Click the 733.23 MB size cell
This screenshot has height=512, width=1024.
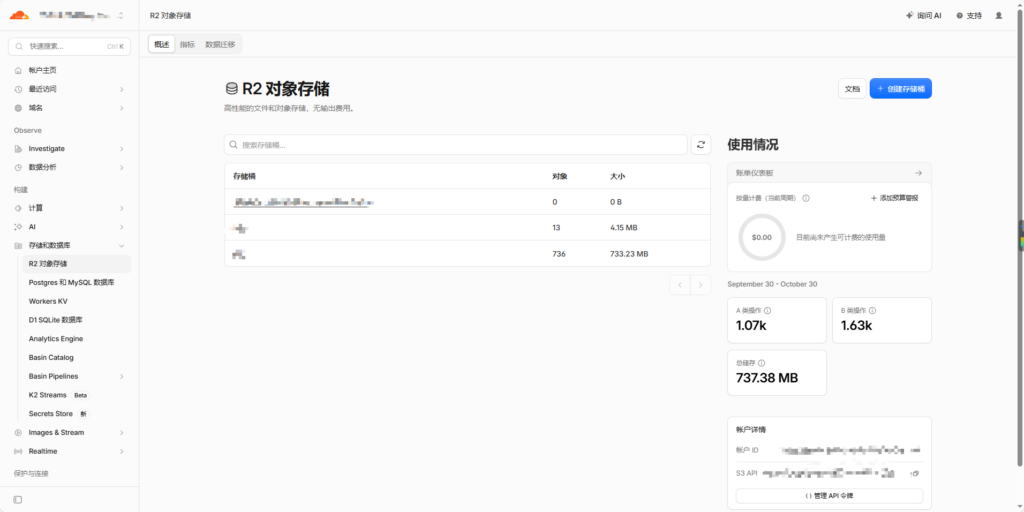coord(629,253)
